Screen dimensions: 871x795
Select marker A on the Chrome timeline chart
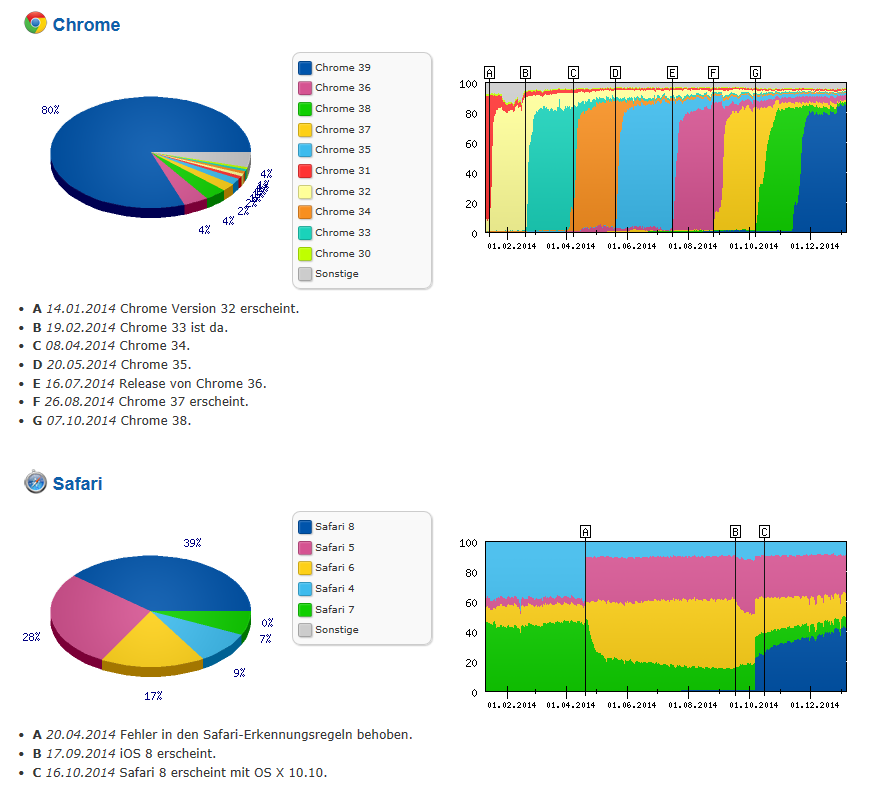point(489,72)
